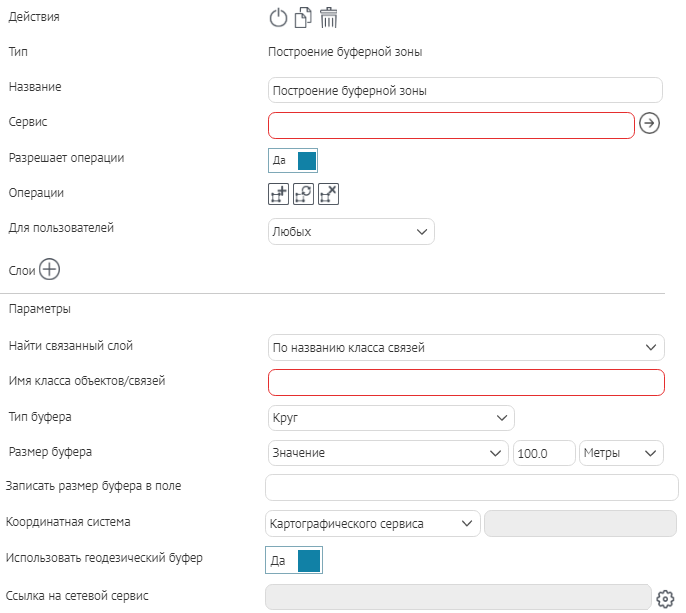Click the power (enable/disable) action icon

coord(279,17)
